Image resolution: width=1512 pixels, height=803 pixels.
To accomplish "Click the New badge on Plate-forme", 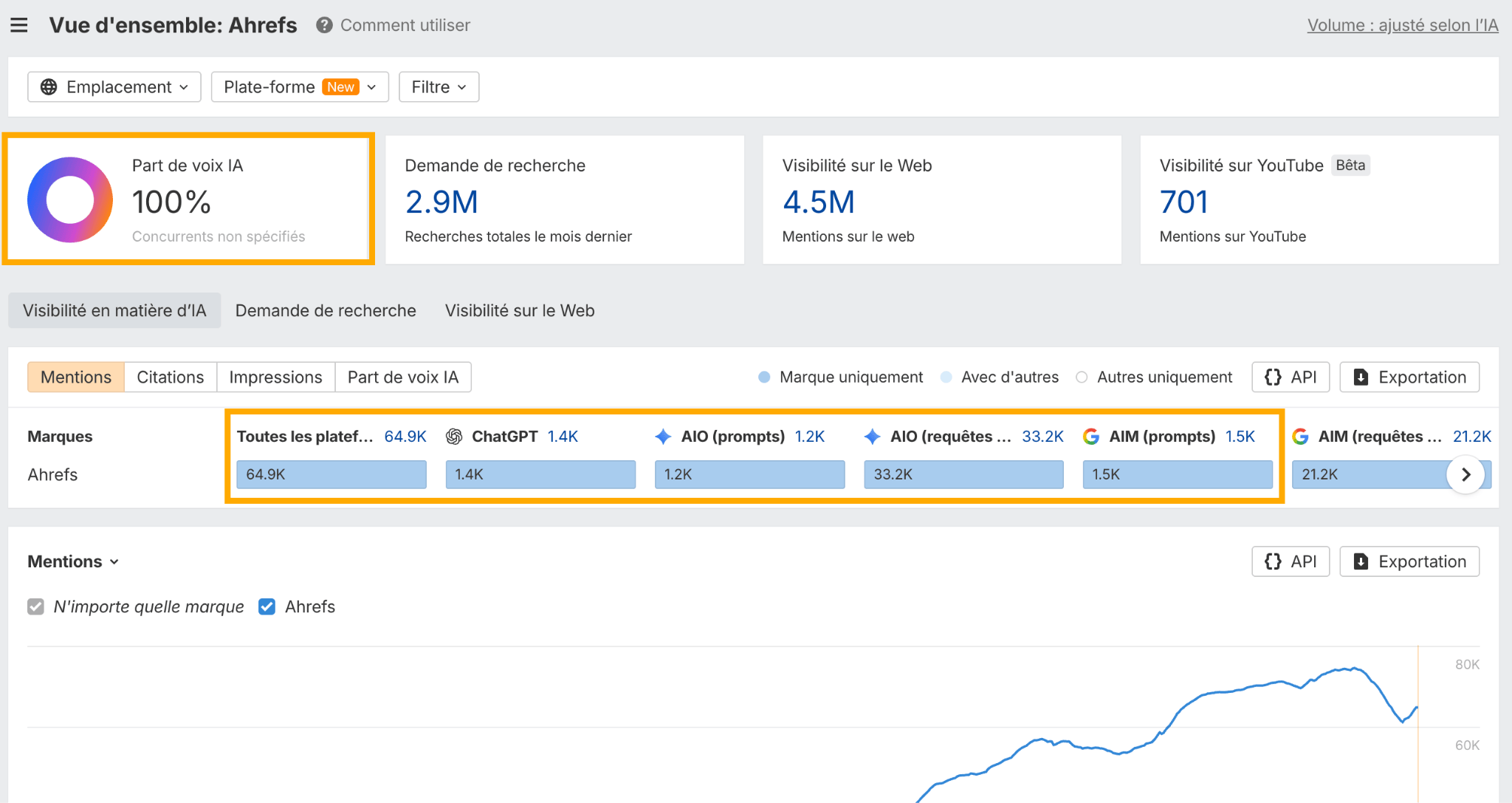I will [340, 87].
